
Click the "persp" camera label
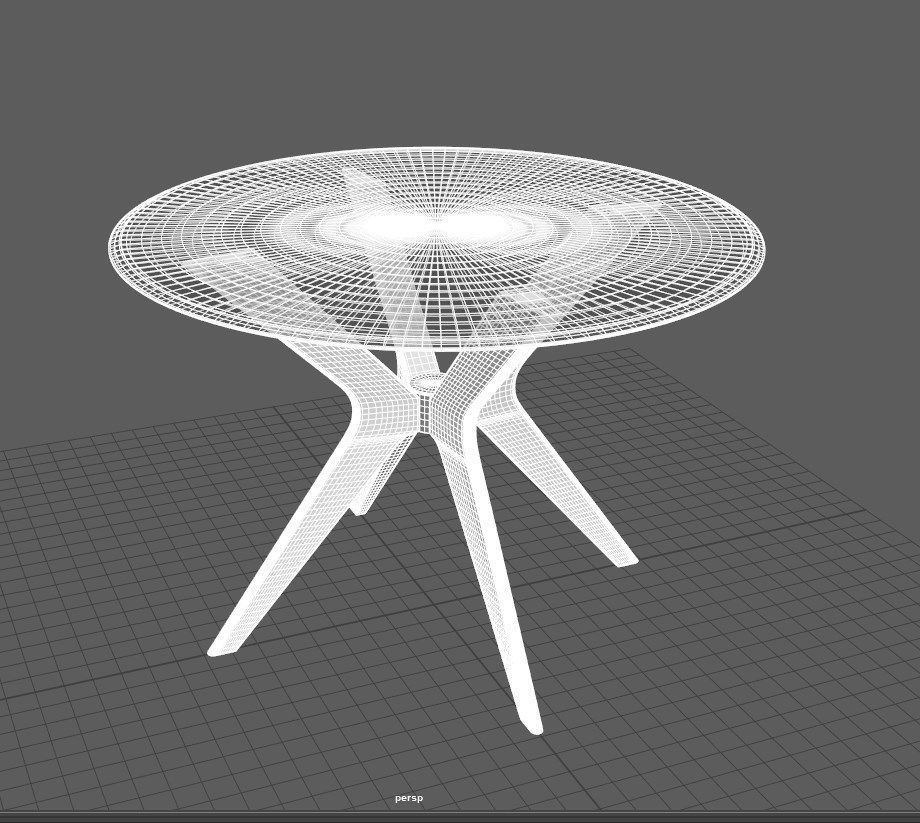(x=408, y=798)
